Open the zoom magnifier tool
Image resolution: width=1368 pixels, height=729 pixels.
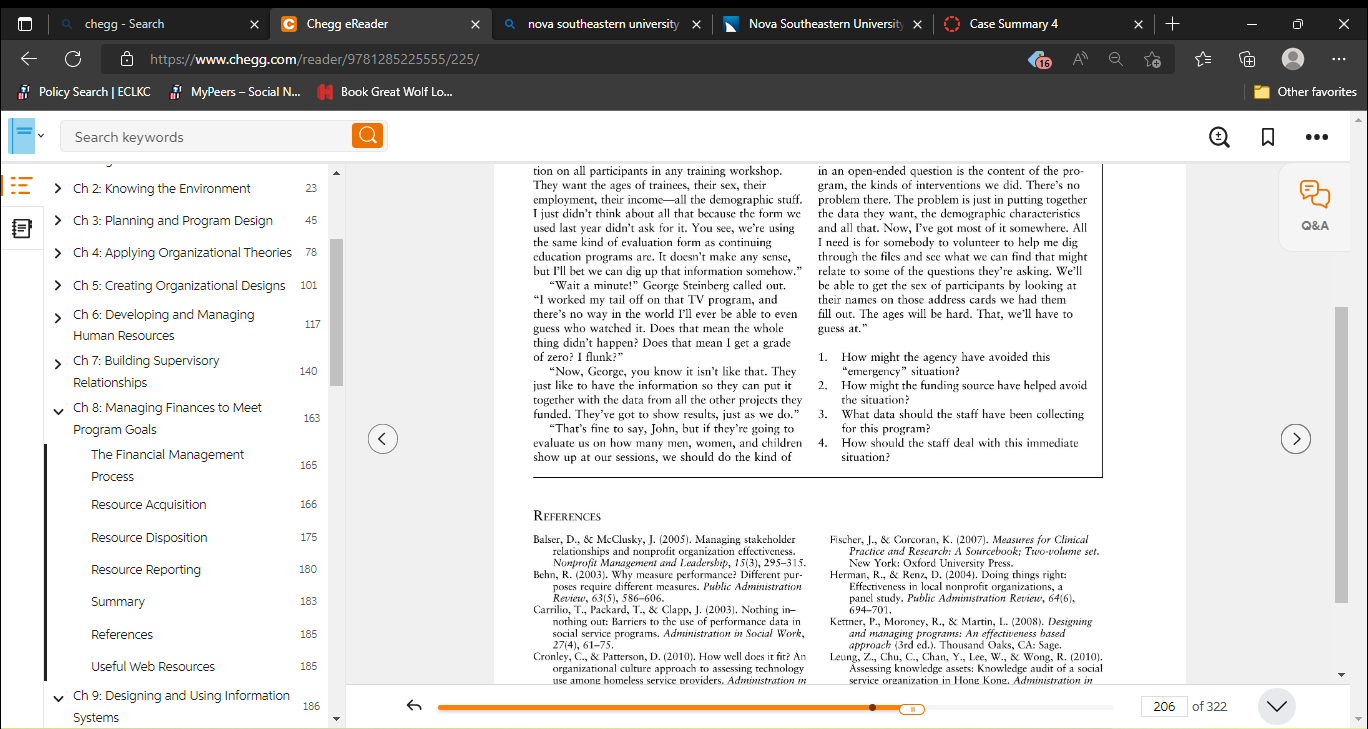pyautogui.click(x=1219, y=137)
